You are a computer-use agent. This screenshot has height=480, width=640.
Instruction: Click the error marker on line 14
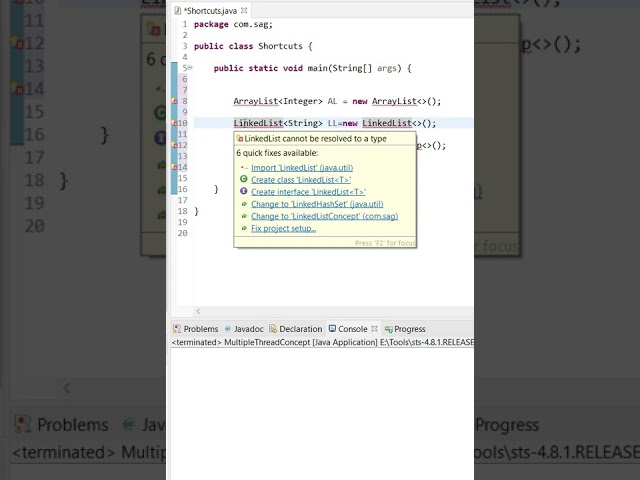[174, 167]
